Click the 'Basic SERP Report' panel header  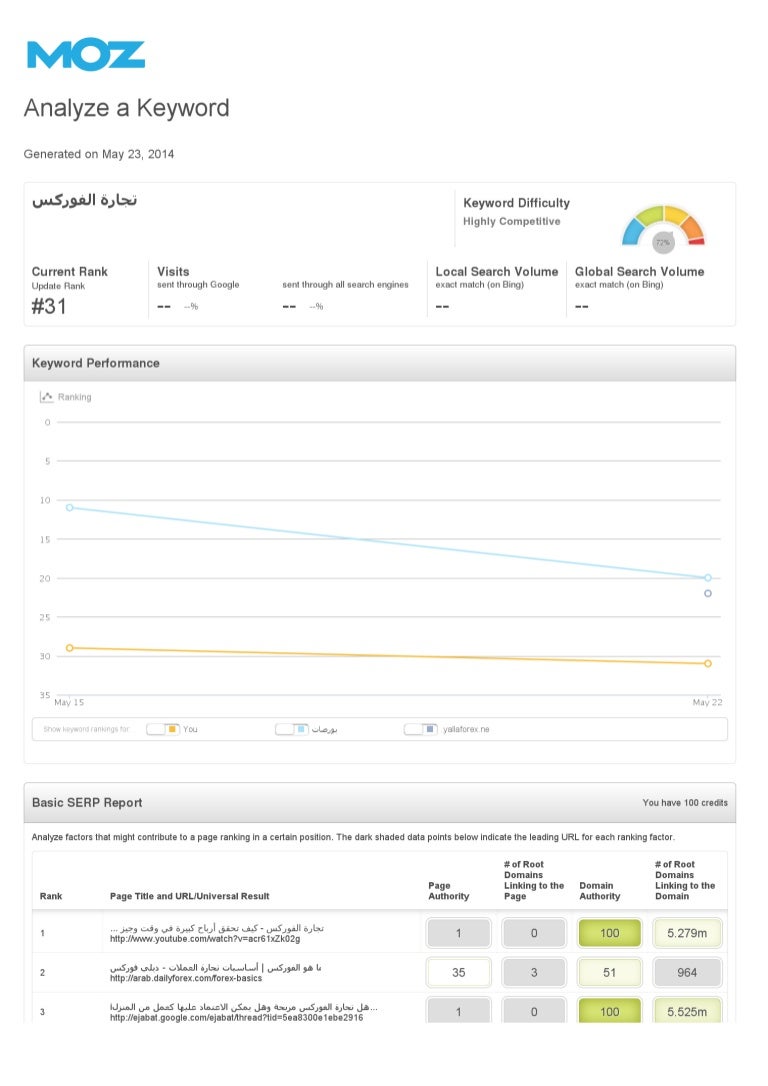[379, 803]
